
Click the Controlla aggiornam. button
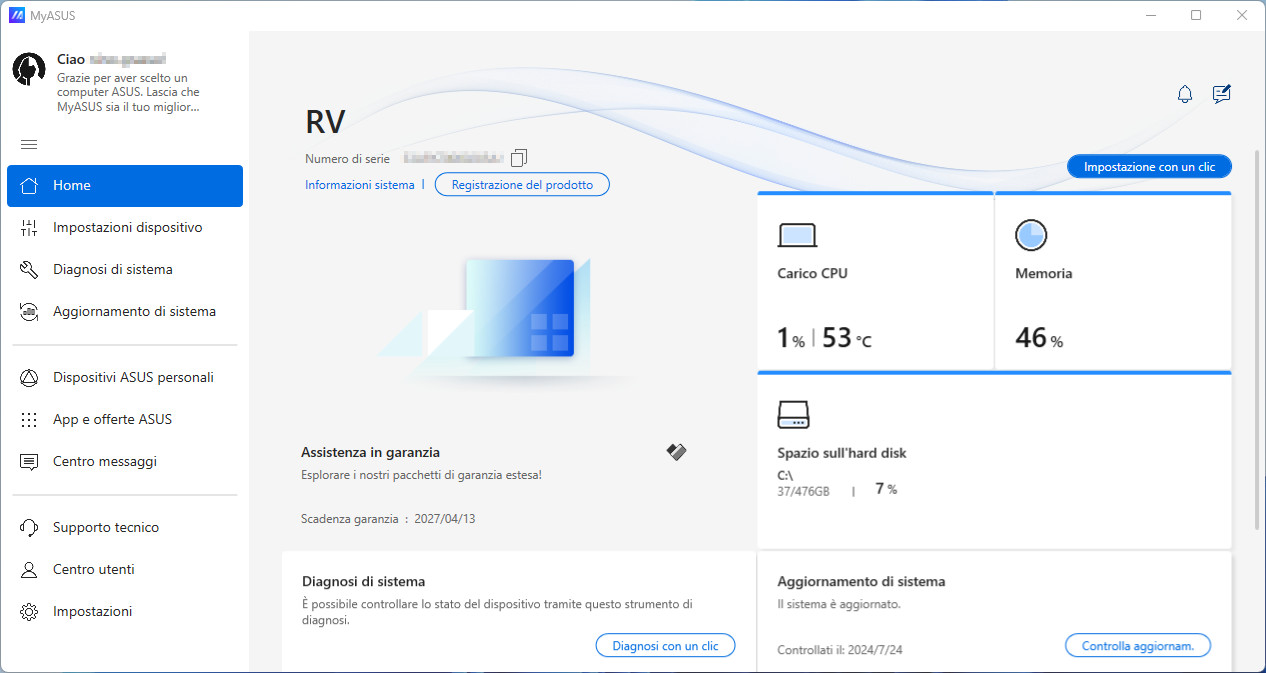pyautogui.click(x=1138, y=646)
